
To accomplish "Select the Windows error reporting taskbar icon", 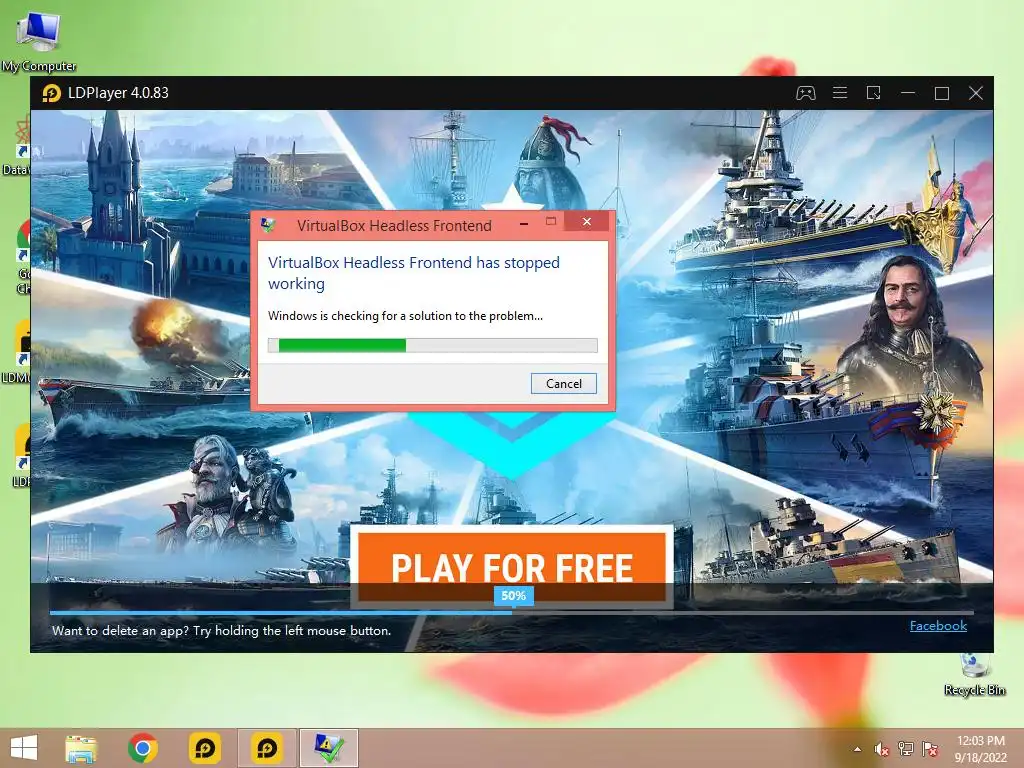I will point(328,748).
